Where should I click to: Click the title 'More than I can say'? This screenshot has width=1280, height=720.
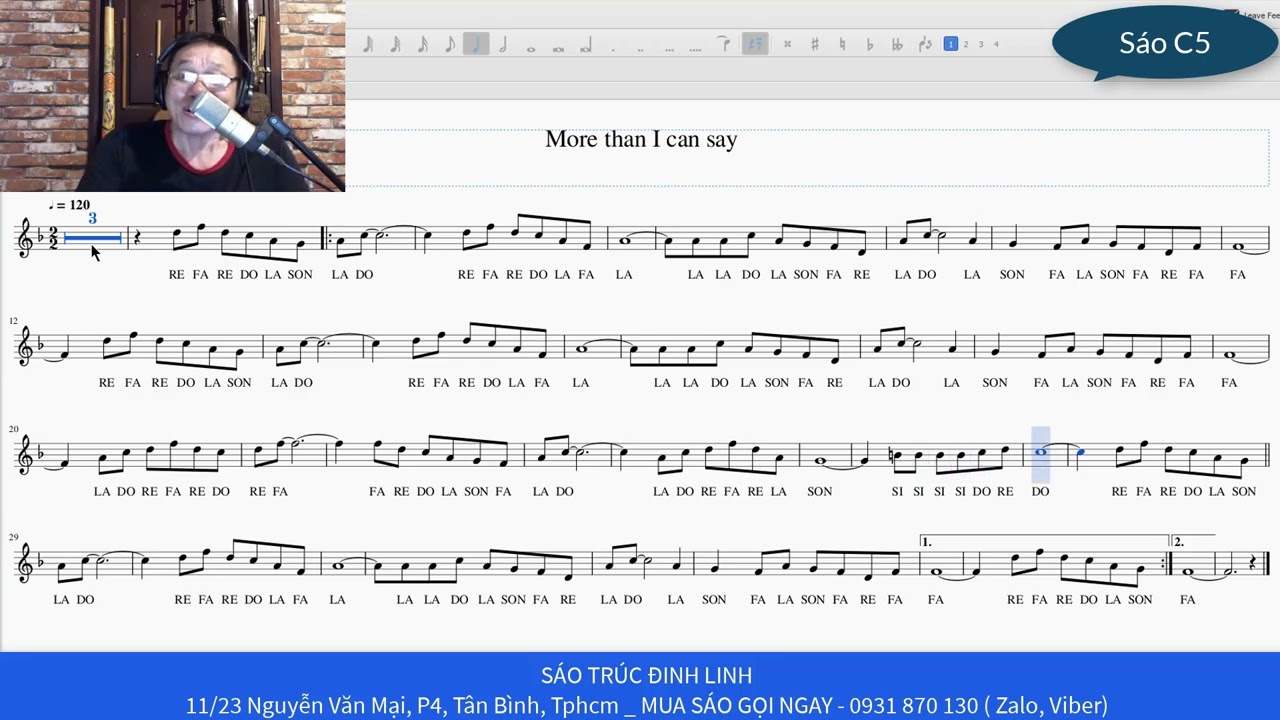click(641, 140)
